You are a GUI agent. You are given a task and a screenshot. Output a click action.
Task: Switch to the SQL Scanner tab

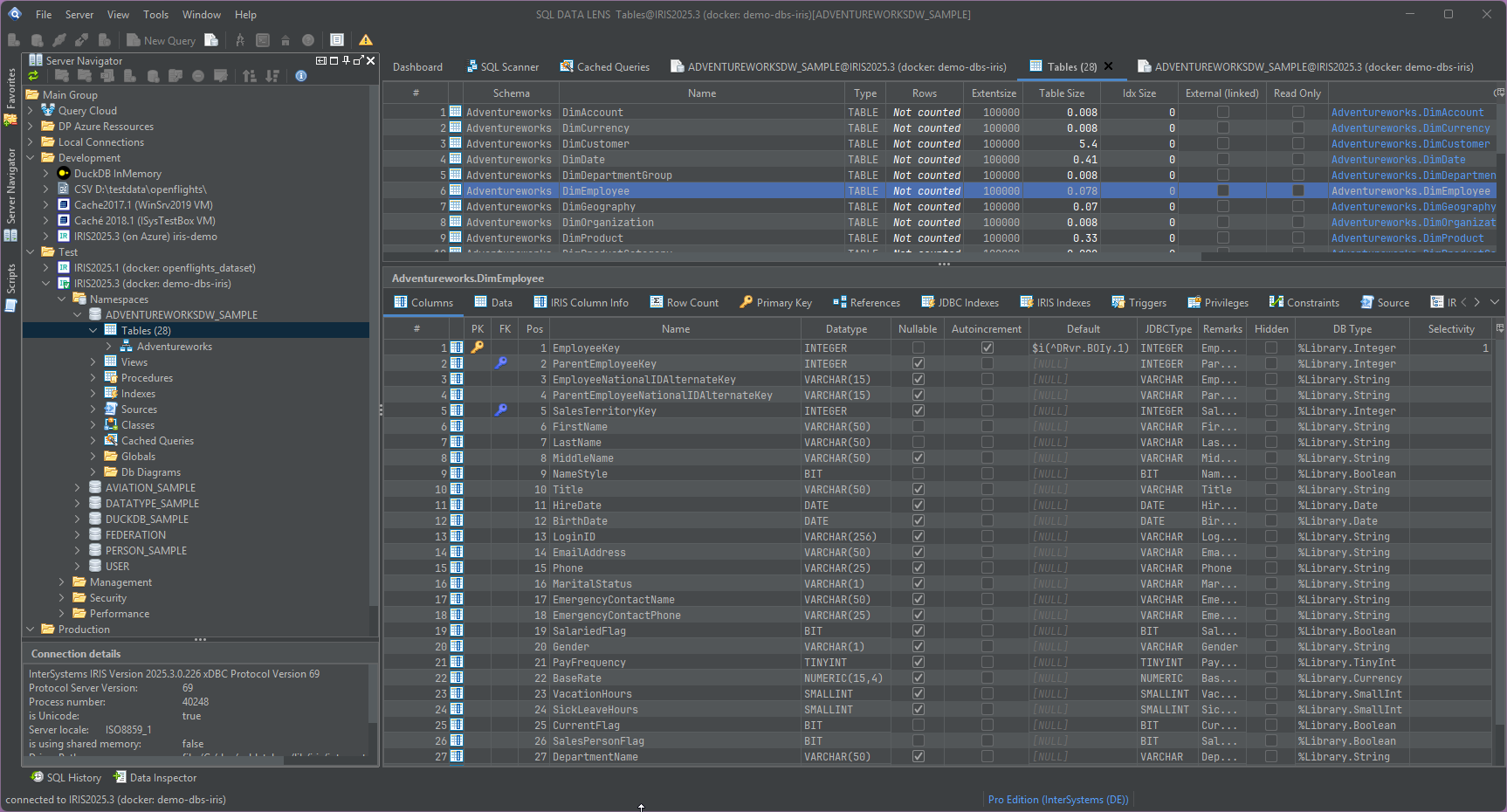coord(503,67)
